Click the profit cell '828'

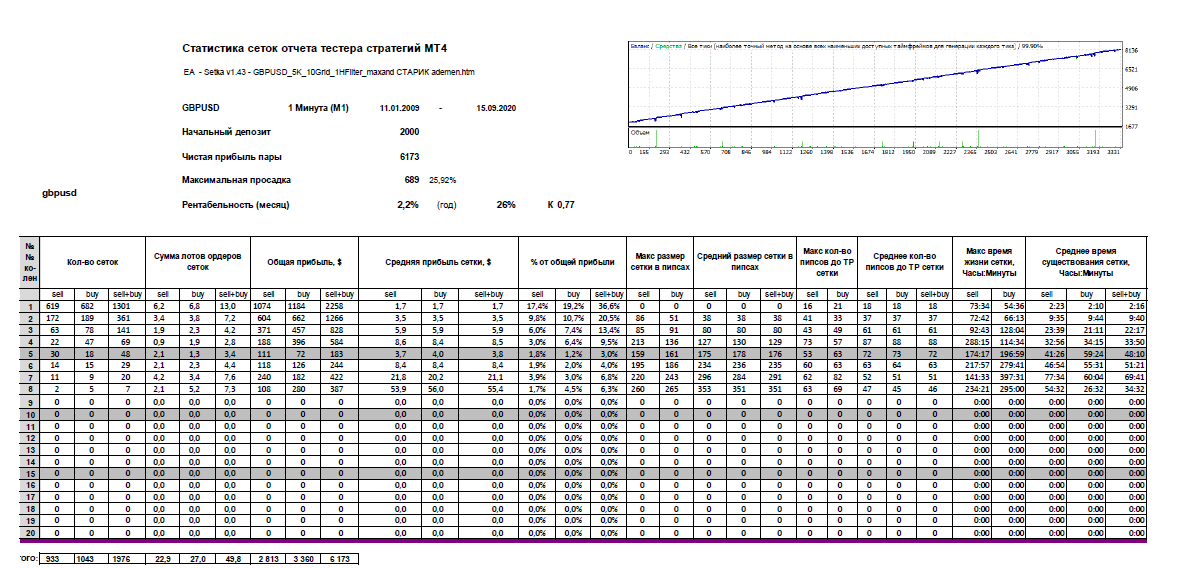(338, 330)
